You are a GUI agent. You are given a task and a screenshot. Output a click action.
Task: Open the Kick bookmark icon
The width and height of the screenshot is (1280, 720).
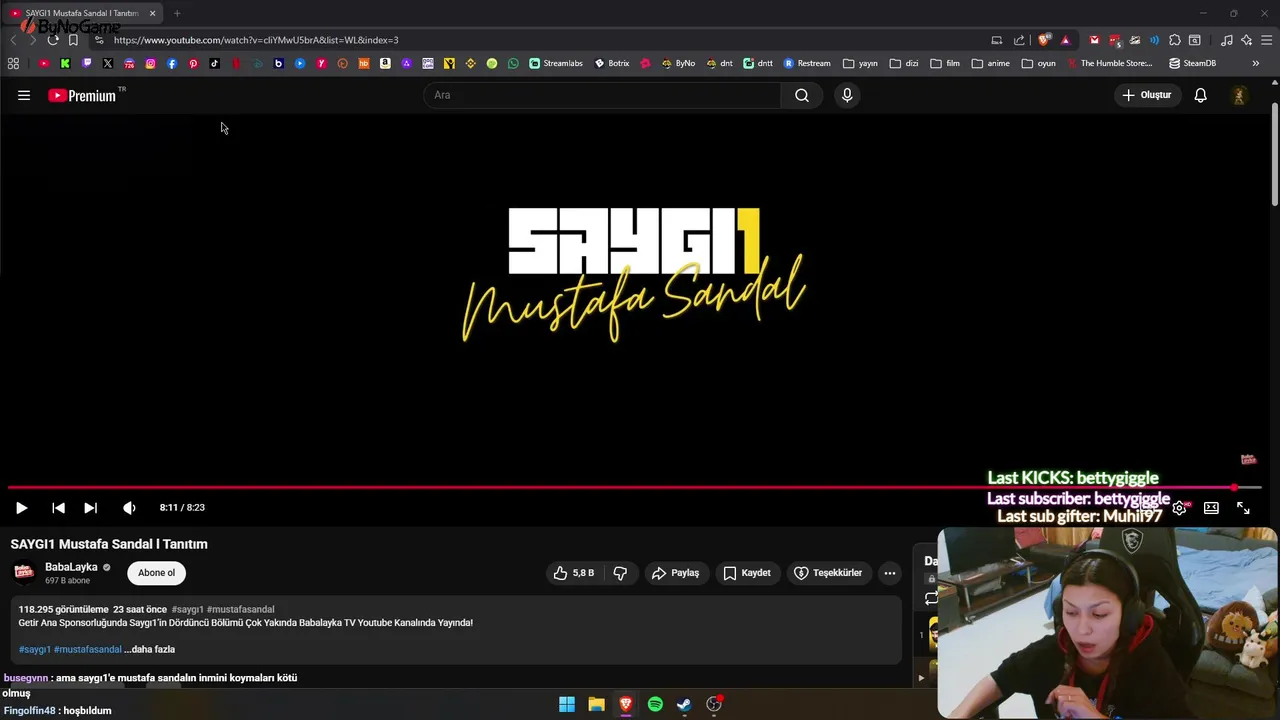pyautogui.click(x=65, y=63)
